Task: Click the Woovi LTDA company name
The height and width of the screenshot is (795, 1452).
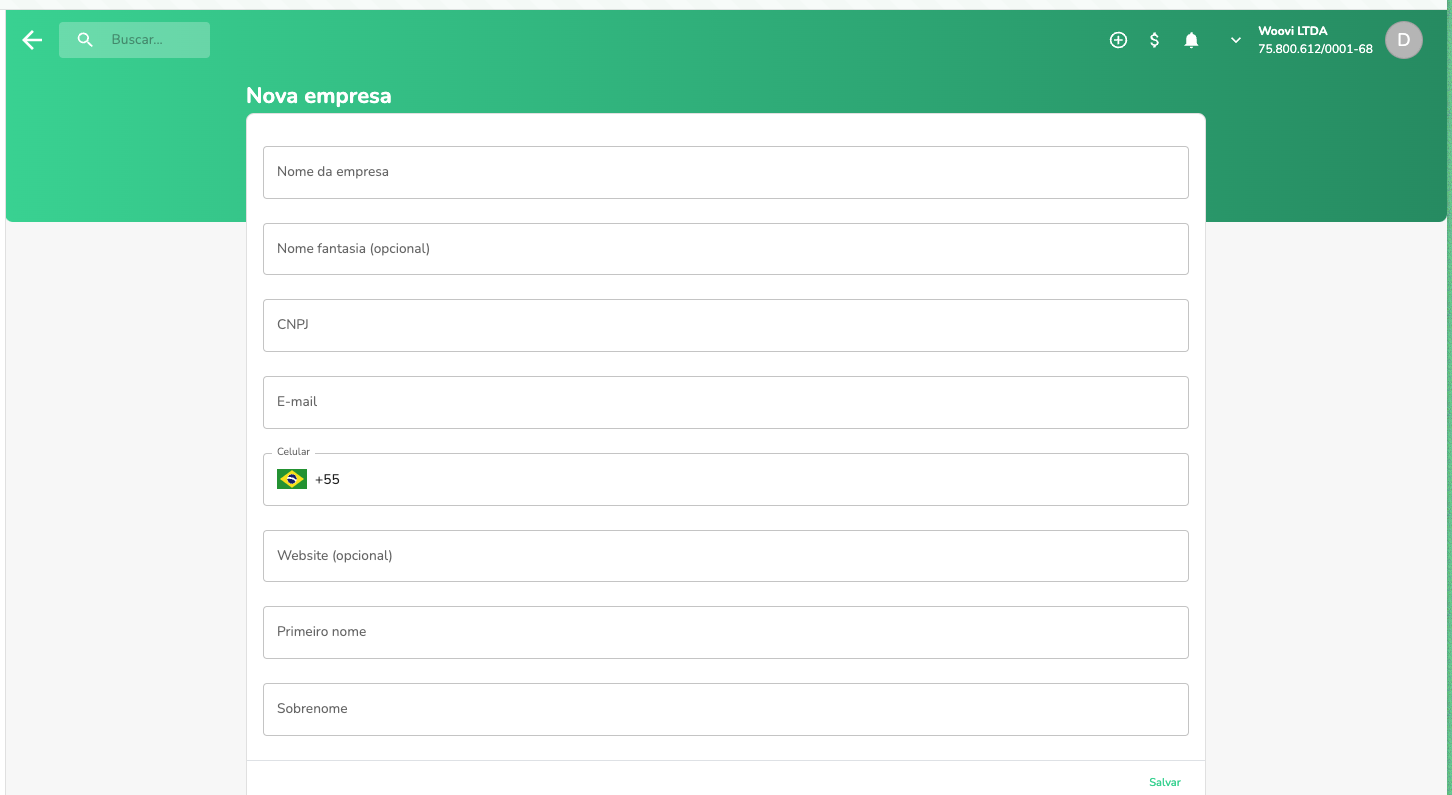Action: point(1292,31)
